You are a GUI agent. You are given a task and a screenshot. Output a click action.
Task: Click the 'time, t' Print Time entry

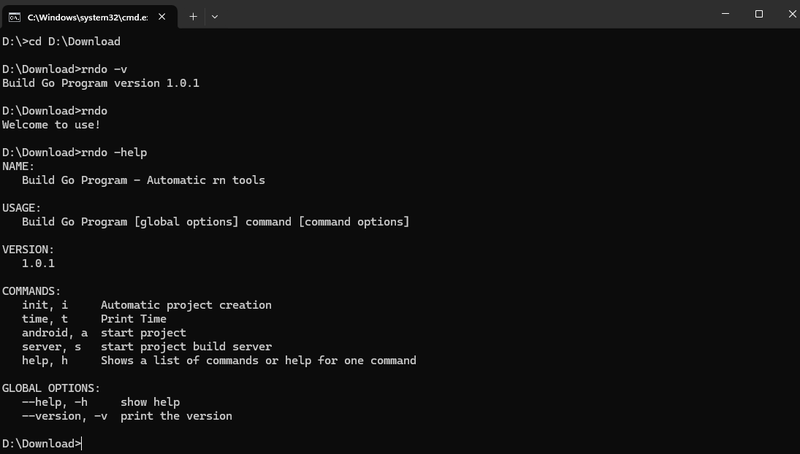94,319
